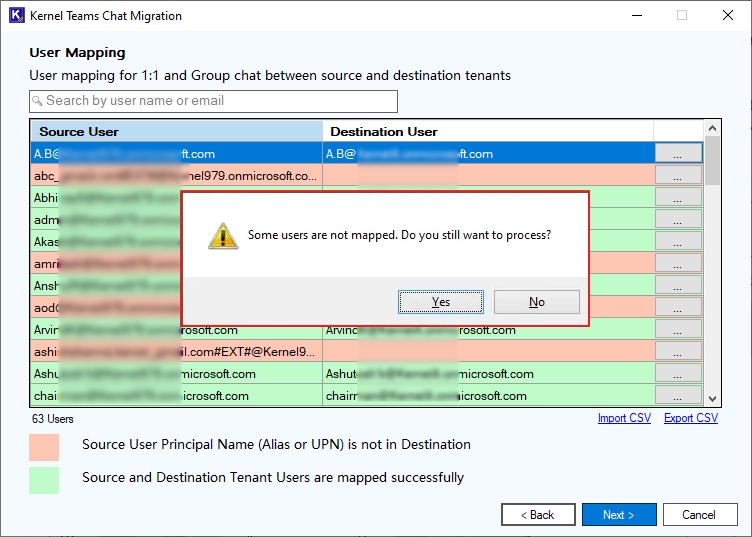This screenshot has width=752, height=537.
Task: Select the abc_ source user row
Action: coord(177,175)
